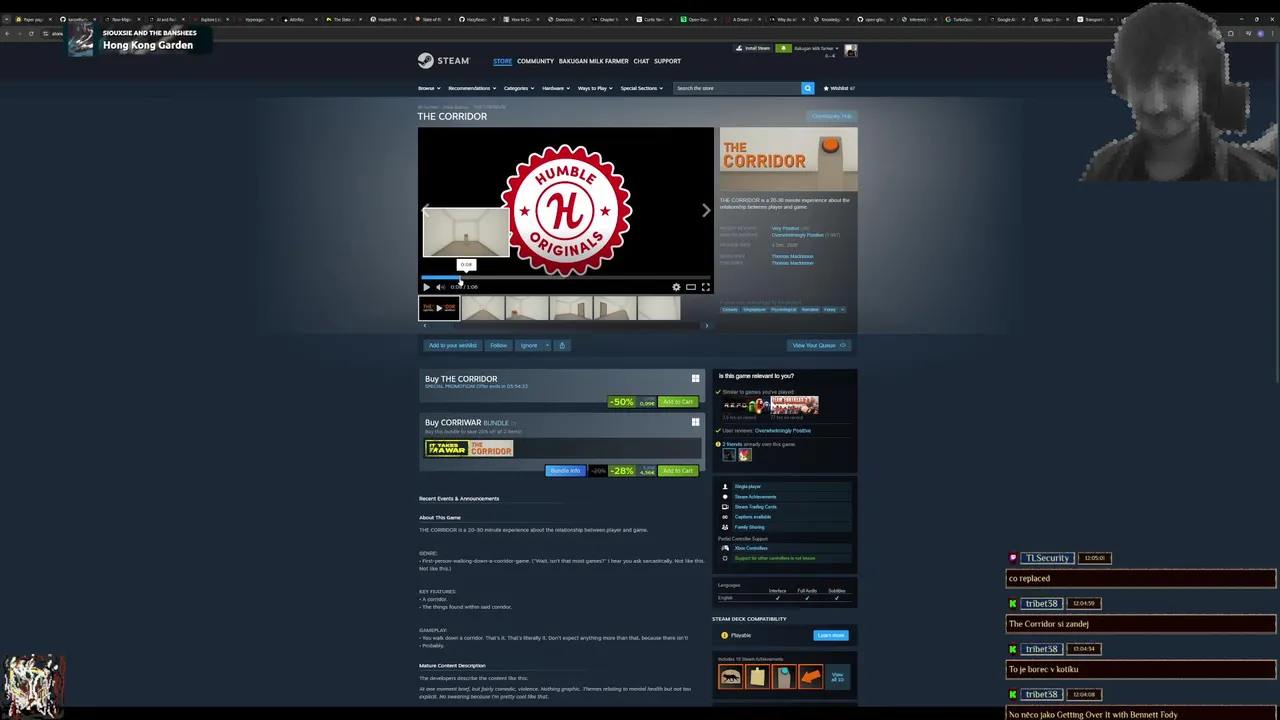Click the Single-player feature icon
This screenshot has height=720, width=1280.
[x=725, y=486]
